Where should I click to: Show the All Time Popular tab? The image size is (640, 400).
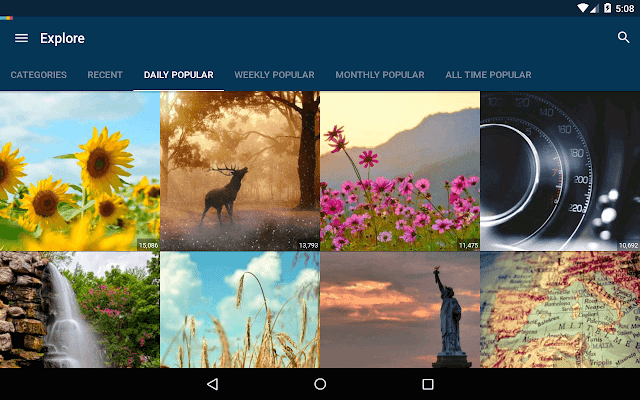[488, 75]
